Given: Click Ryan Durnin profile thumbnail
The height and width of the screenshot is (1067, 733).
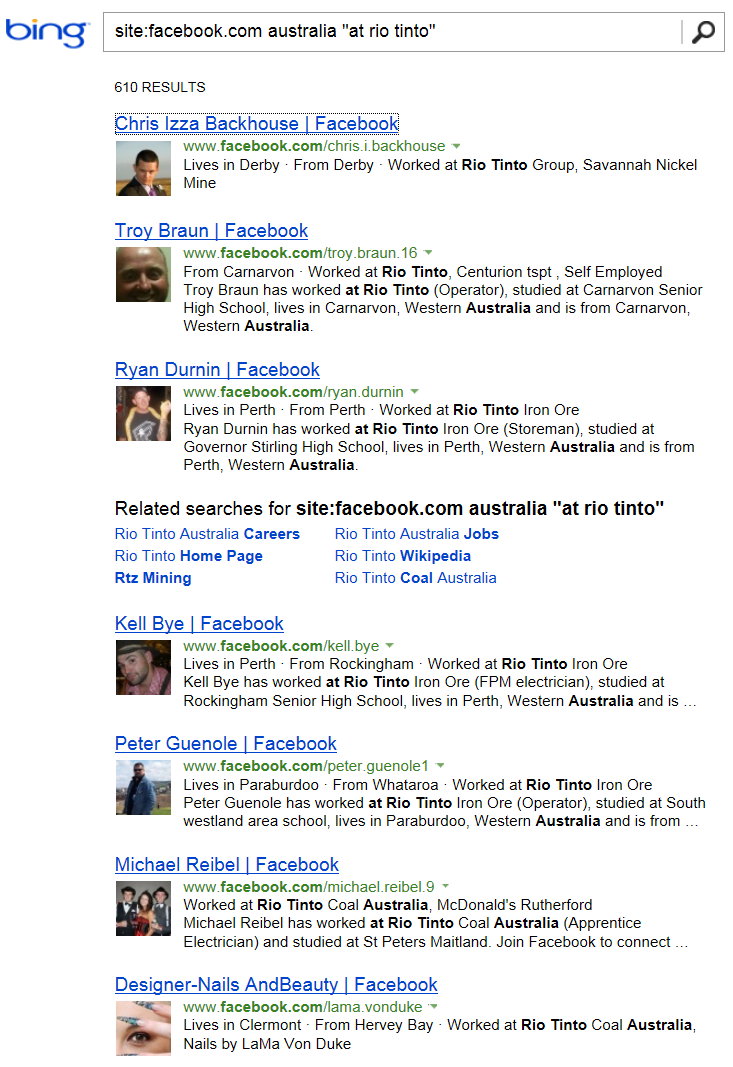Looking at the screenshot, I should [143, 414].
